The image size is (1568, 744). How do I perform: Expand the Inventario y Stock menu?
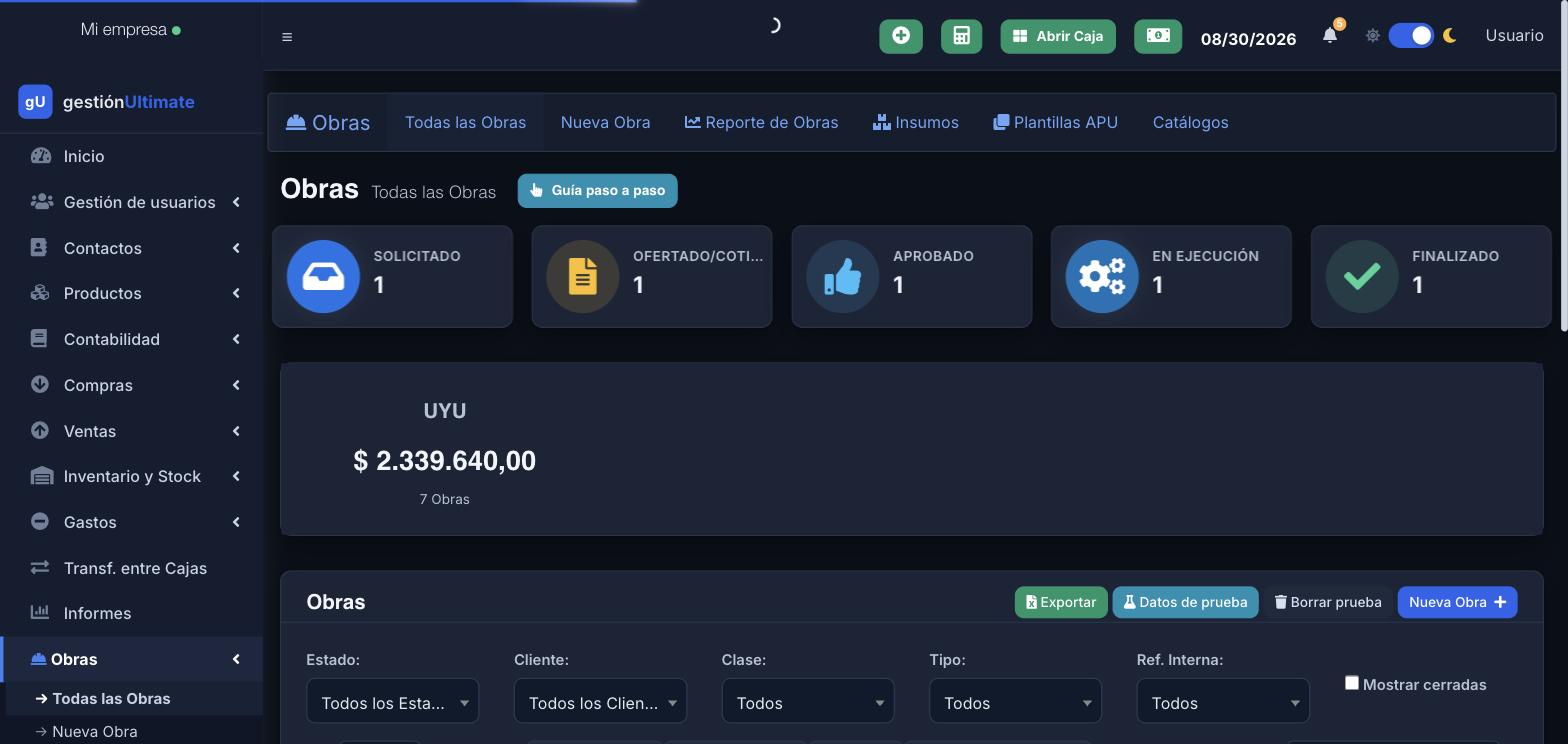pyautogui.click(x=131, y=476)
